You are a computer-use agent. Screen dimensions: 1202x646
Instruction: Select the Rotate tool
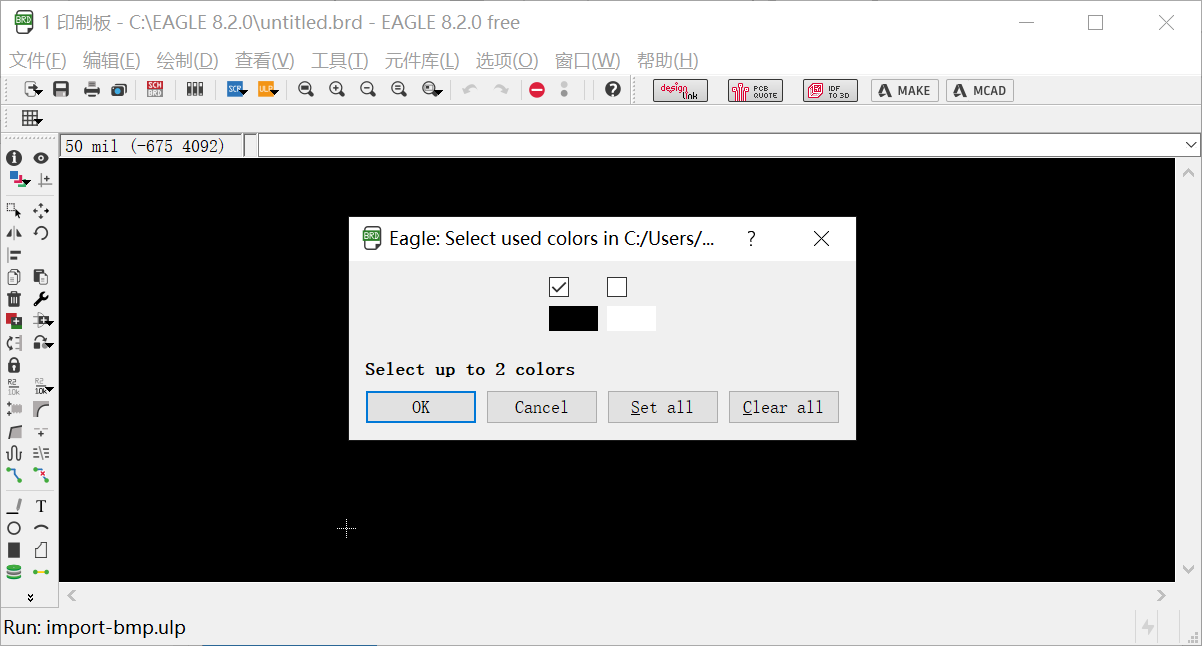(41, 233)
